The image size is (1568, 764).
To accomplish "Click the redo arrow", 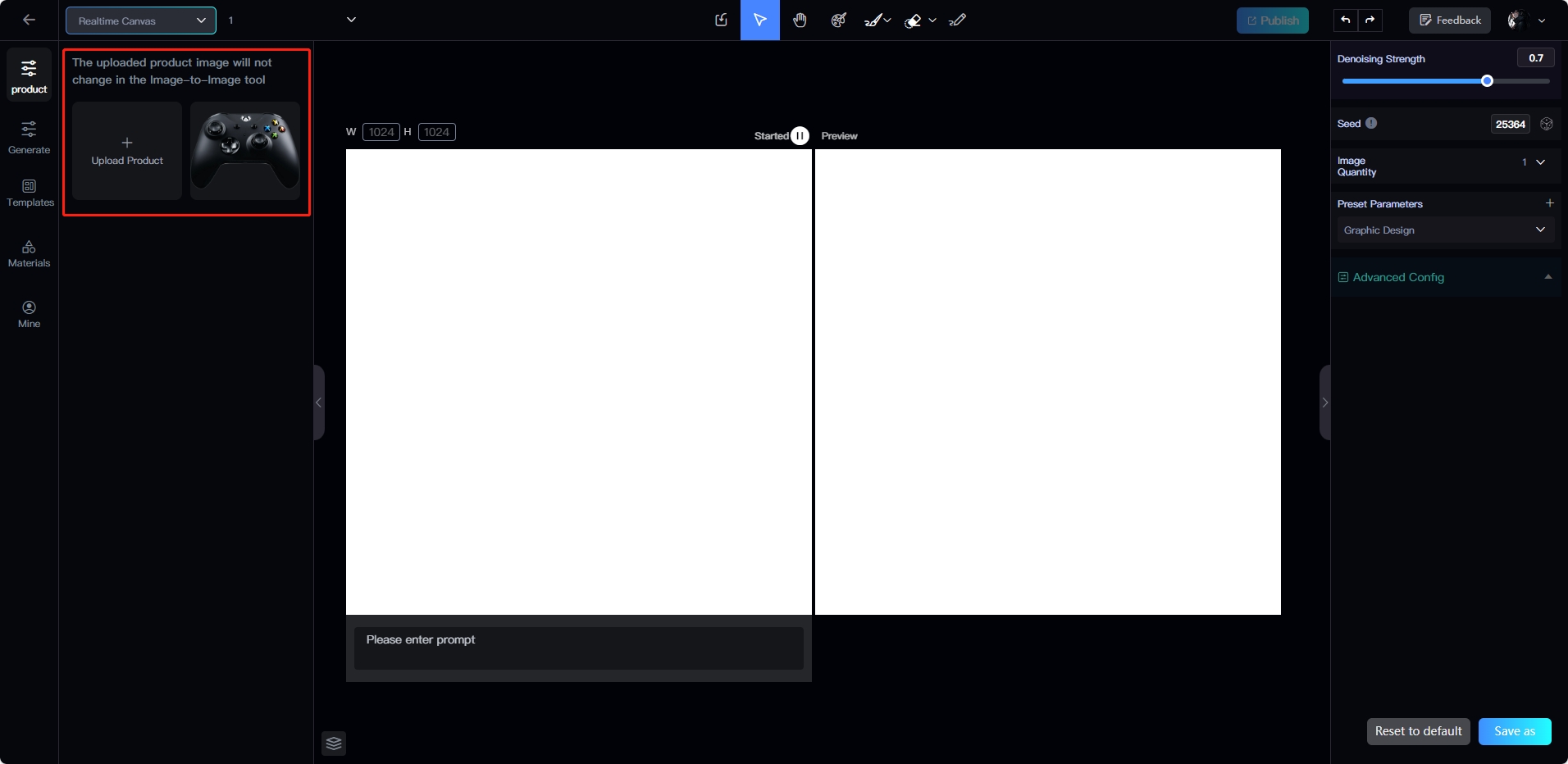I will coord(1370,20).
